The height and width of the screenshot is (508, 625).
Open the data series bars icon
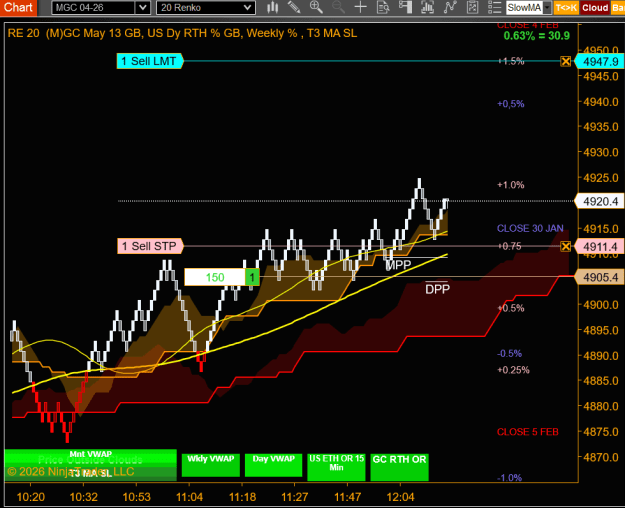coord(427,7)
